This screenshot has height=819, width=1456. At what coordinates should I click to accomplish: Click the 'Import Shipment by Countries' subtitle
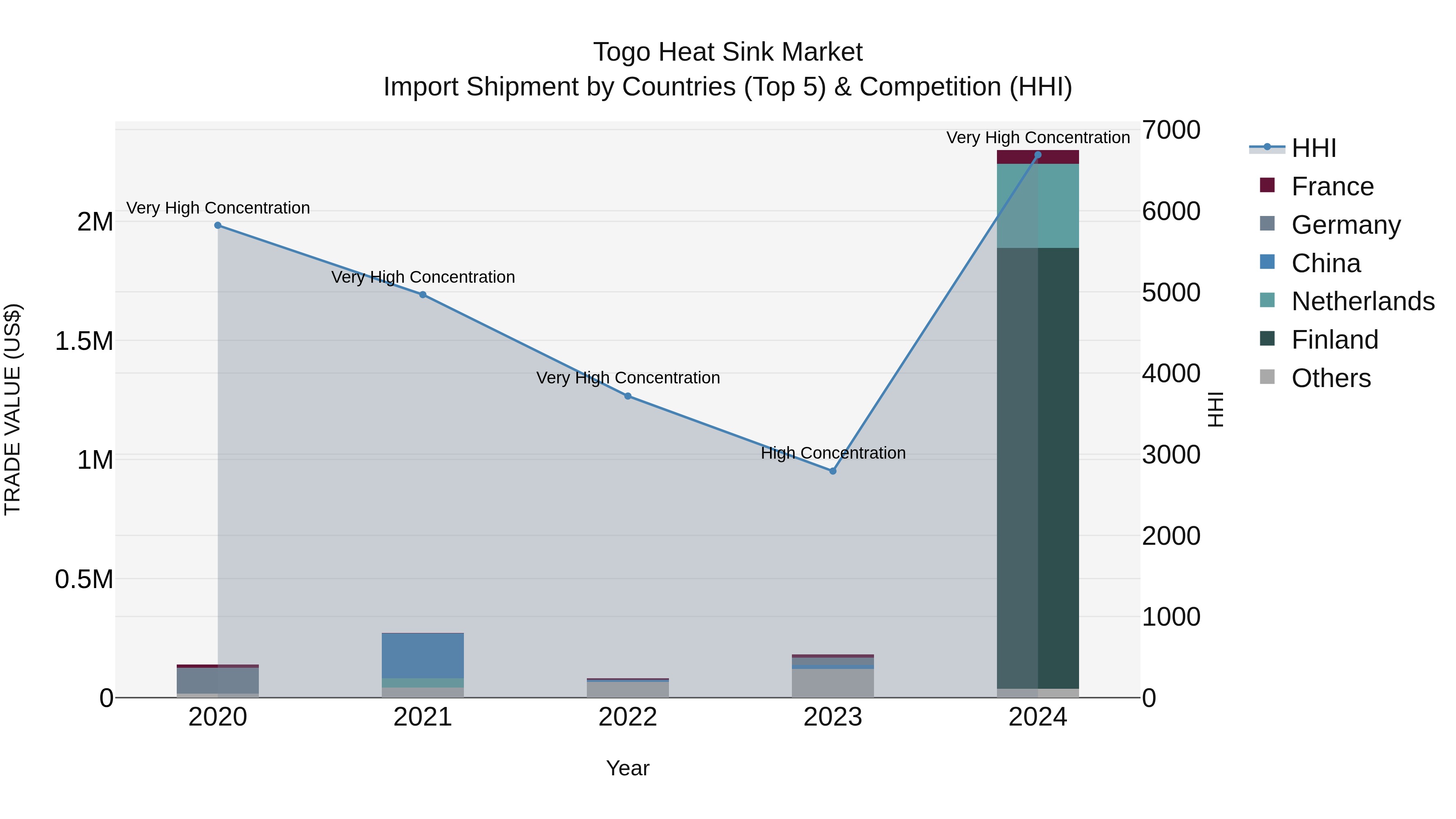[728, 87]
